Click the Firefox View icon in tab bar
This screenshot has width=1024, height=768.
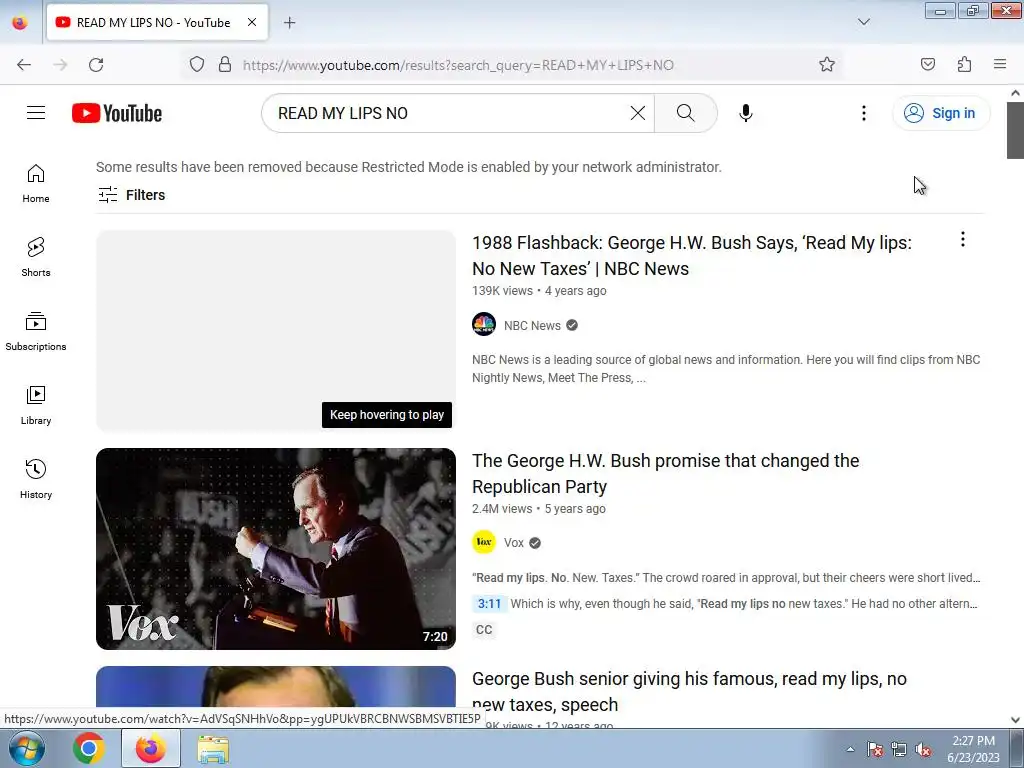click(20, 22)
